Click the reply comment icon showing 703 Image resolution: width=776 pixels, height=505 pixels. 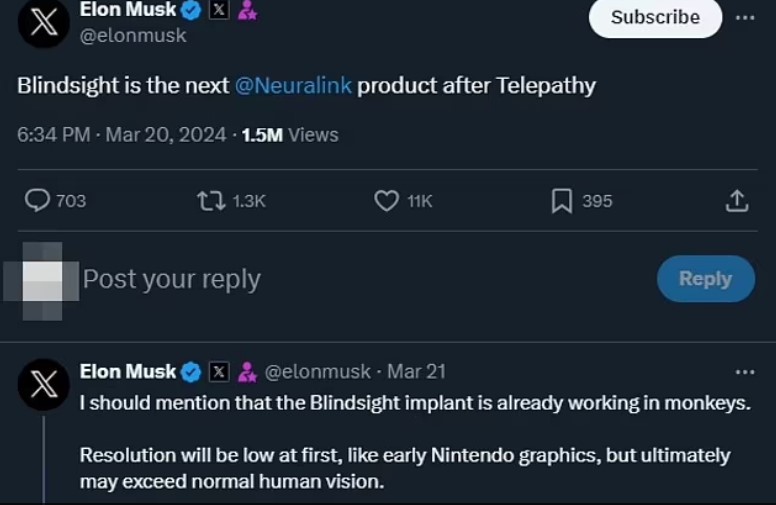pyautogui.click(x=38, y=201)
